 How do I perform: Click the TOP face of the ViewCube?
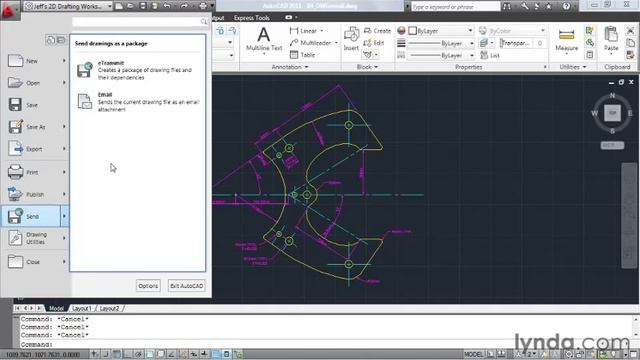[612, 113]
